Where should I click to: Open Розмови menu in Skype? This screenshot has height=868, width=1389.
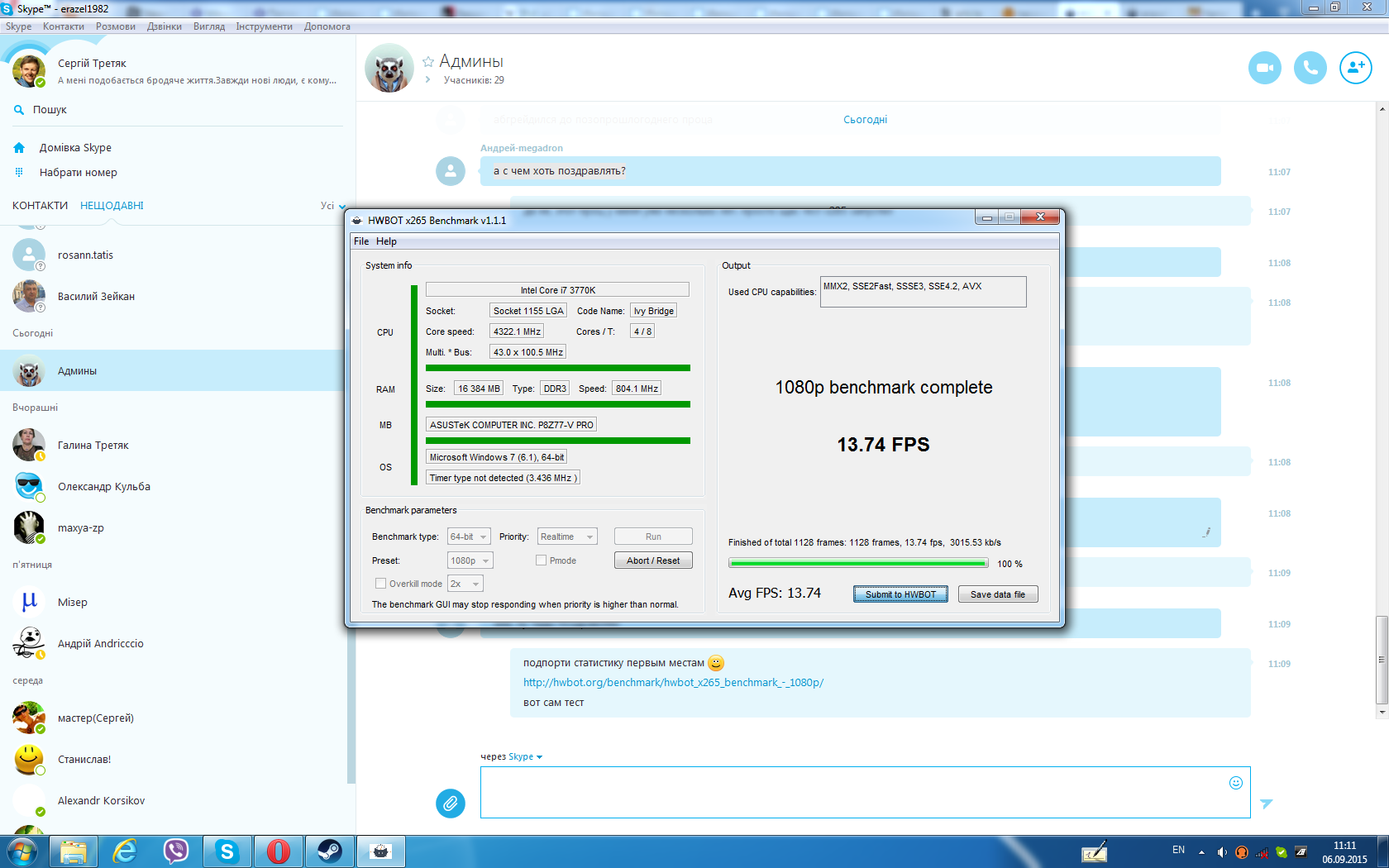tap(116, 26)
